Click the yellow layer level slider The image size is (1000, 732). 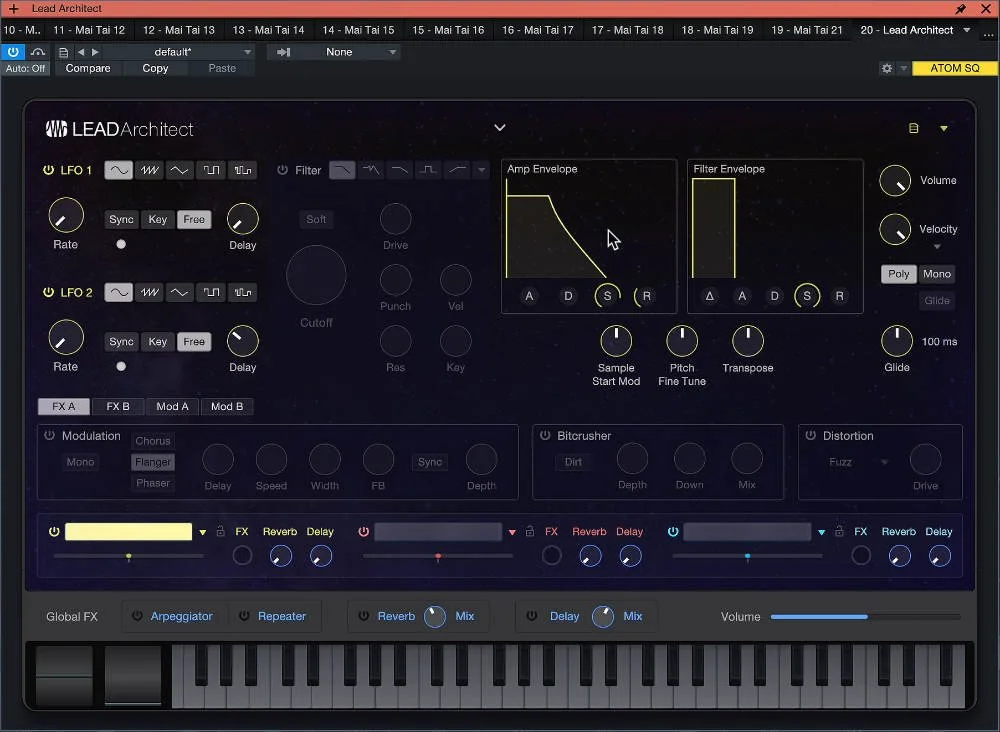click(x=129, y=557)
